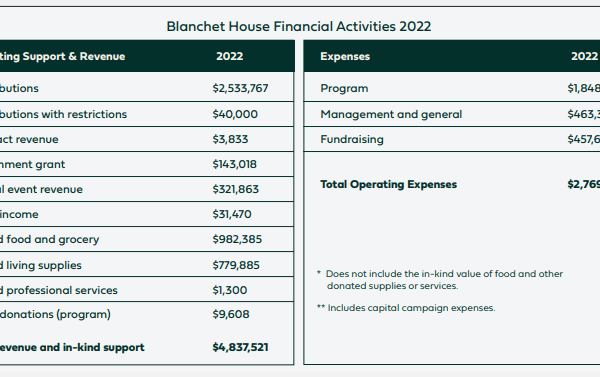Click the capital campaign expenses footnote
600x377 pixels.
point(406,308)
